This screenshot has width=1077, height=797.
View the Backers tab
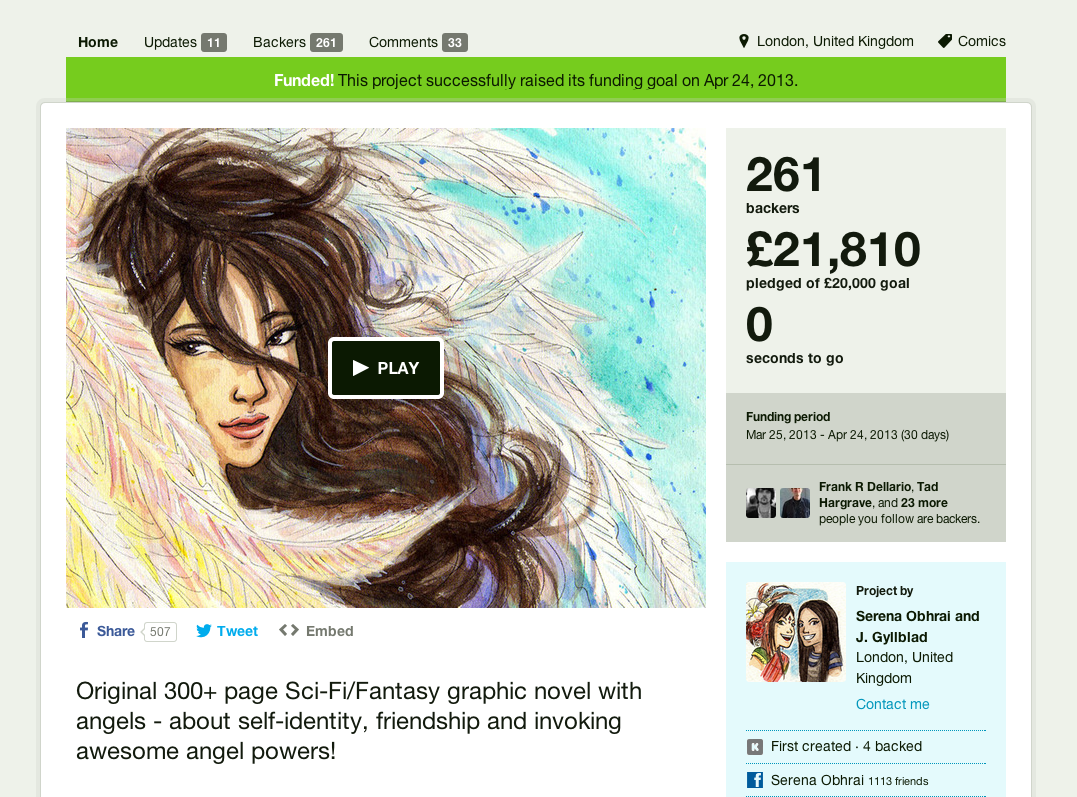297,42
